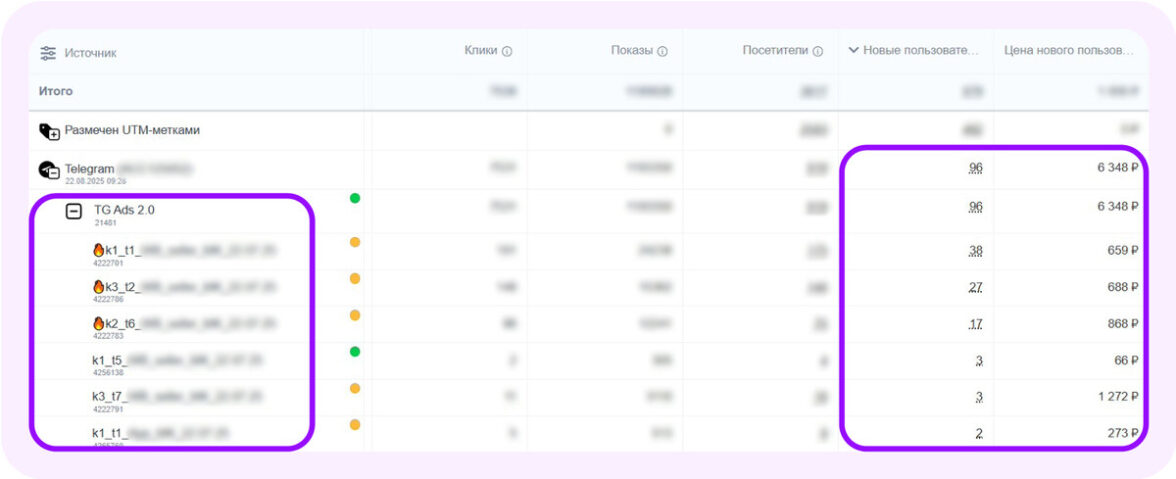Toggle green status dot of k1_t5 row
The width and height of the screenshot is (1176, 479).
(354, 351)
